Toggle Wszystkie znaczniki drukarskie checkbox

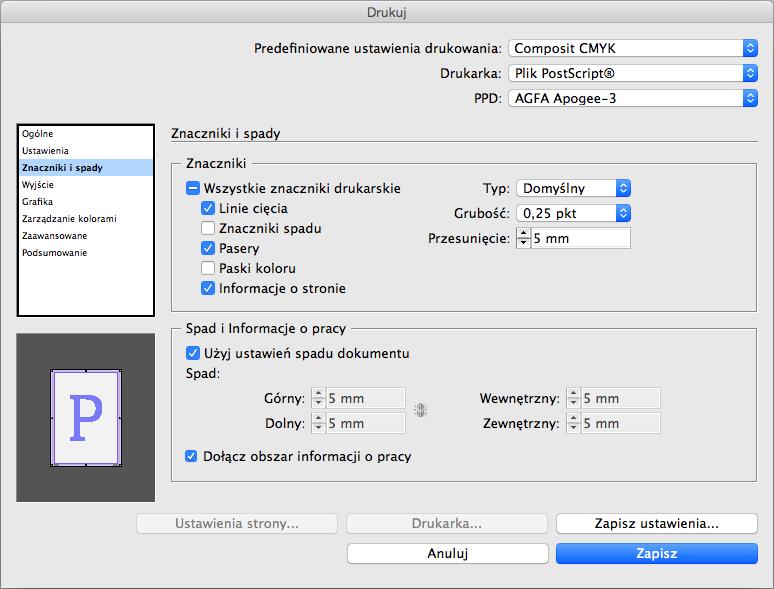pos(193,188)
